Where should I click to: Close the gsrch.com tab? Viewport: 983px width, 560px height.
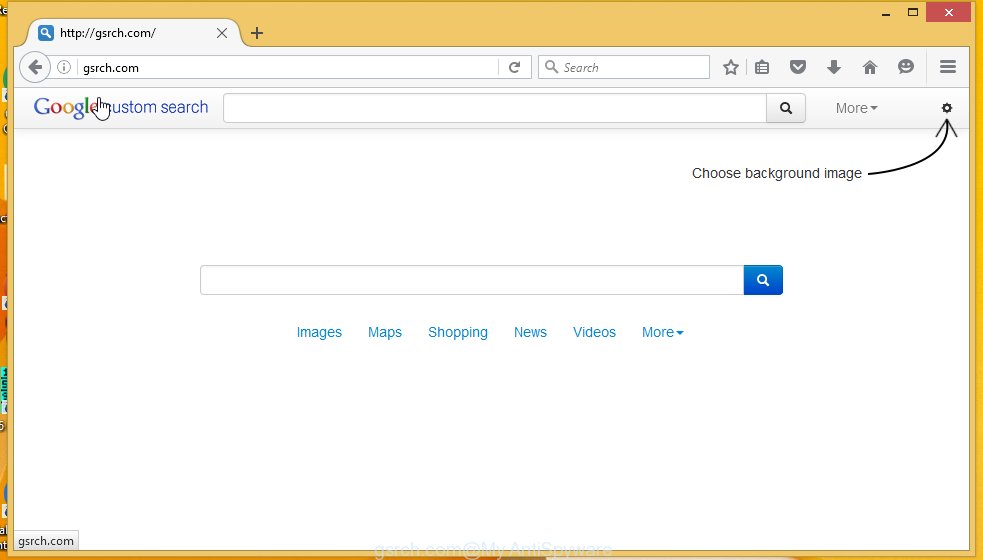[x=222, y=33]
